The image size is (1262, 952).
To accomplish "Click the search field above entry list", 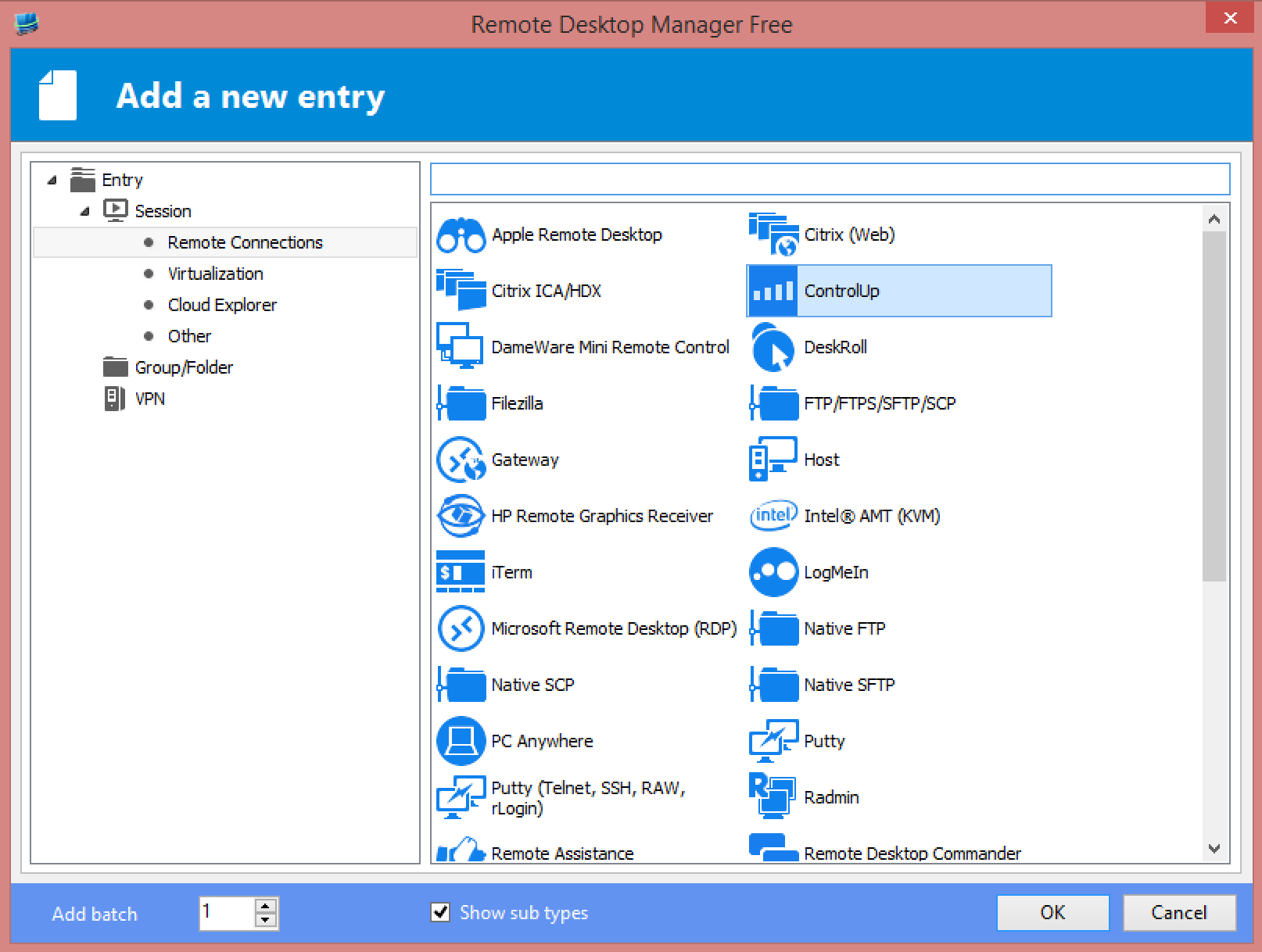I will point(830,179).
